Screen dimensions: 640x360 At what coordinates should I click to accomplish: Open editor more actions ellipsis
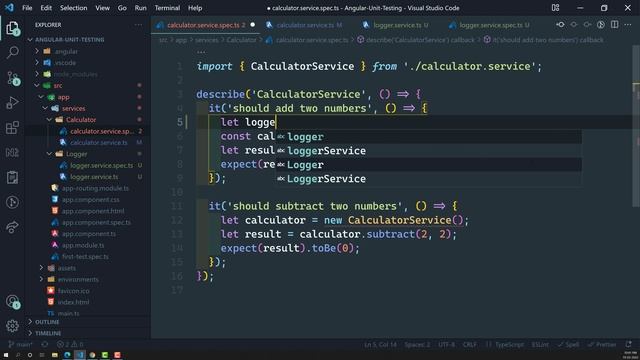pos(628,25)
